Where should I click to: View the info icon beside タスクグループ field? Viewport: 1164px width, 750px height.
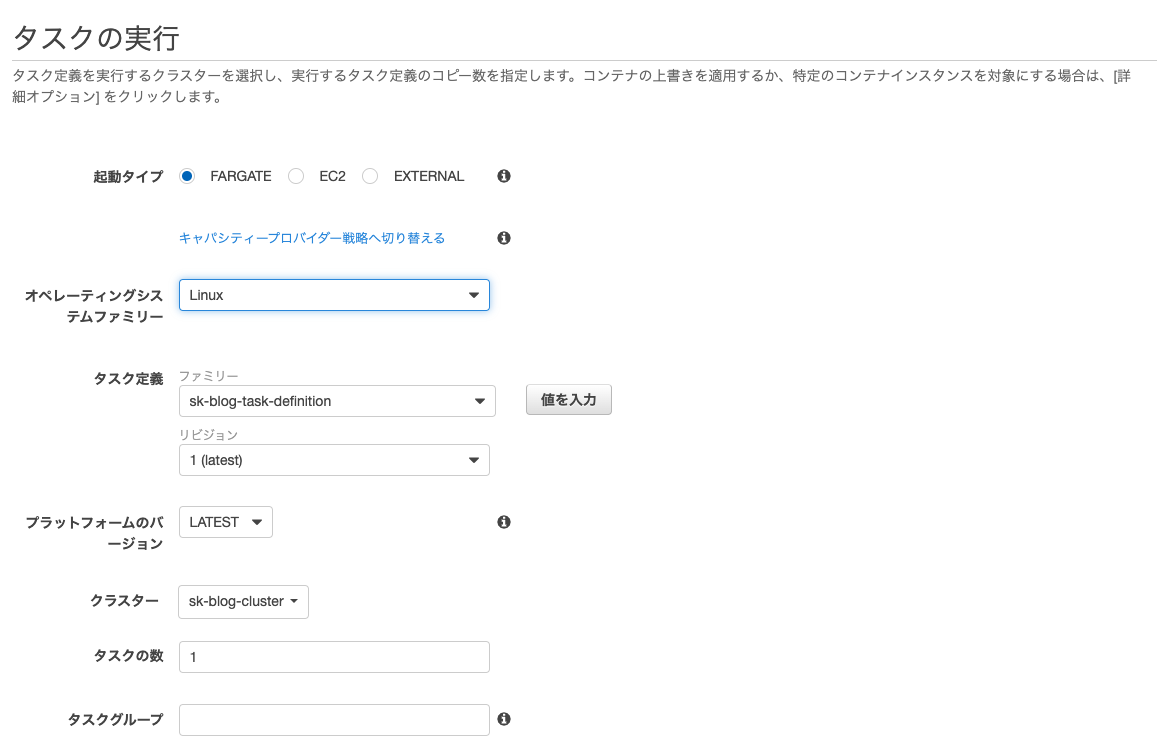[504, 719]
